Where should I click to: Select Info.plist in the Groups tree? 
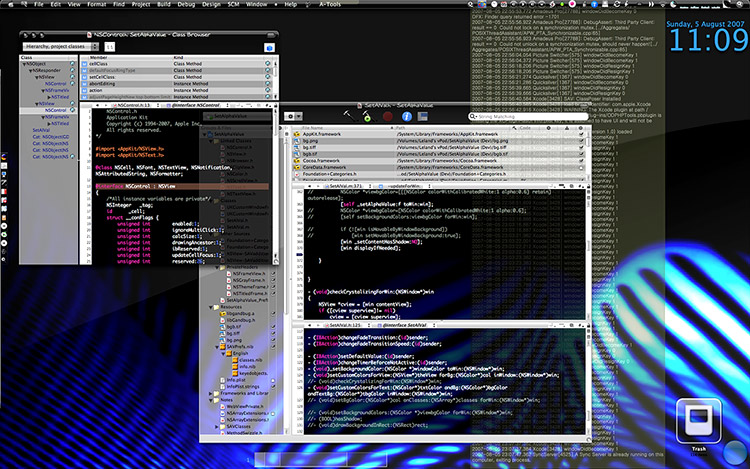click(236, 380)
